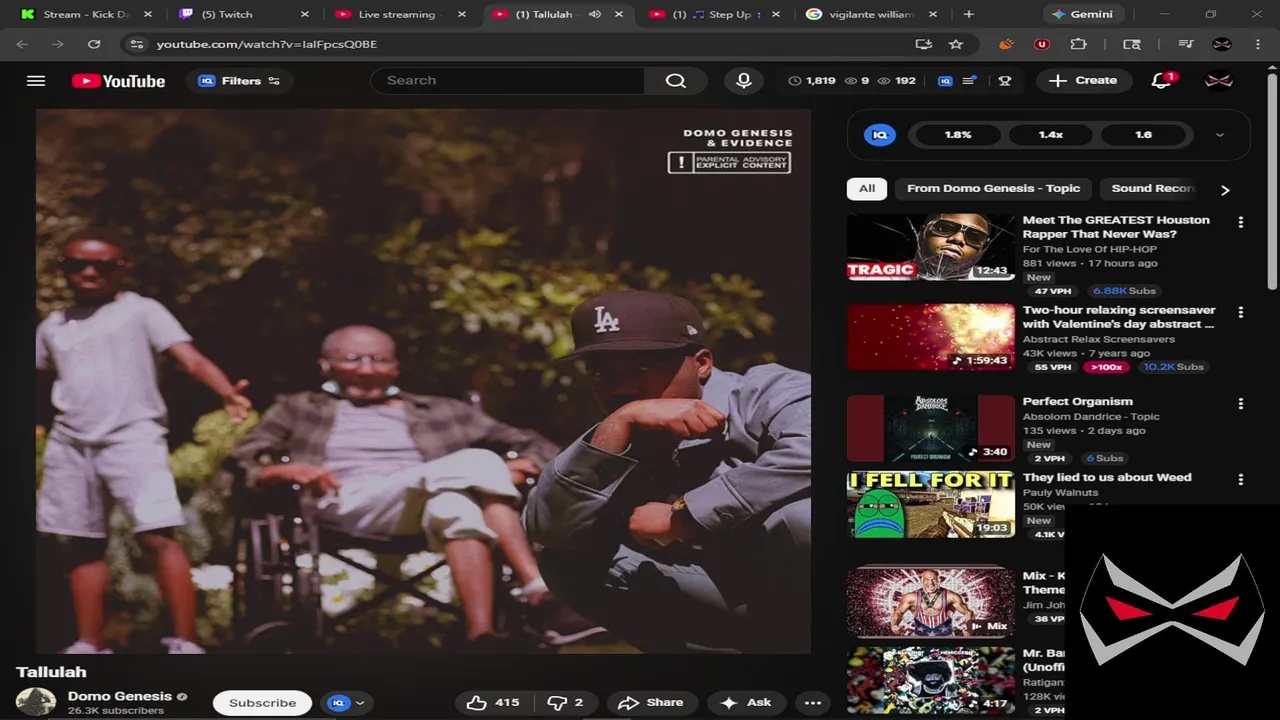Viewport: 1280px width, 720px height.
Task: Open the YouTube account avatar menu
Action: pyautogui.click(x=1219, y=81)
